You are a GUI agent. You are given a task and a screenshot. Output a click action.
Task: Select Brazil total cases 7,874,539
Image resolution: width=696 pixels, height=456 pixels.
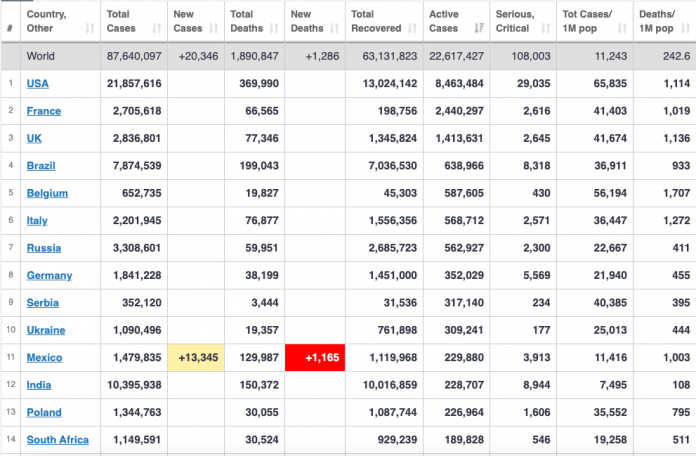[x=137, y=166]
